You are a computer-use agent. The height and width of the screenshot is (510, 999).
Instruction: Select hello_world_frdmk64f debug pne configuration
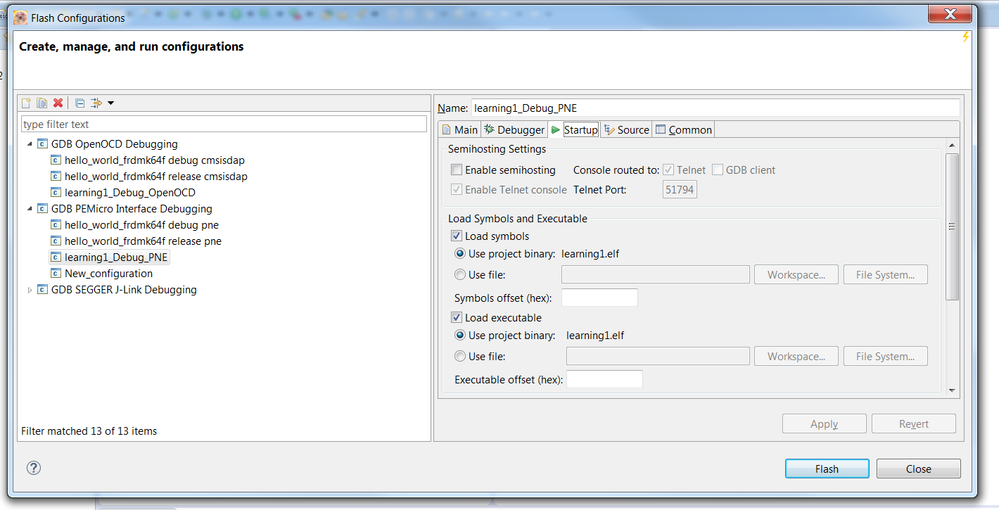click(141, 225)
